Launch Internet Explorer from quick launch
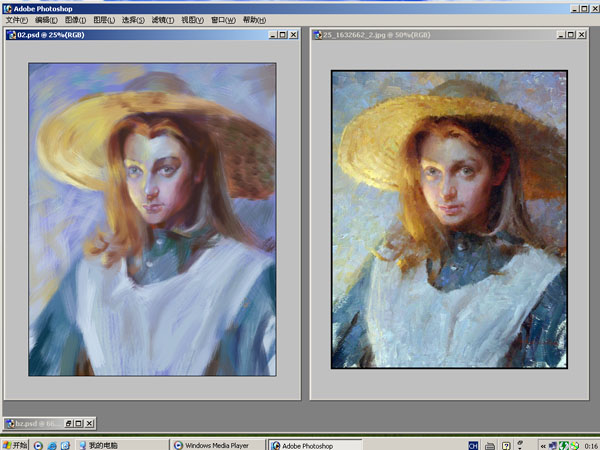 click(52, 445)
